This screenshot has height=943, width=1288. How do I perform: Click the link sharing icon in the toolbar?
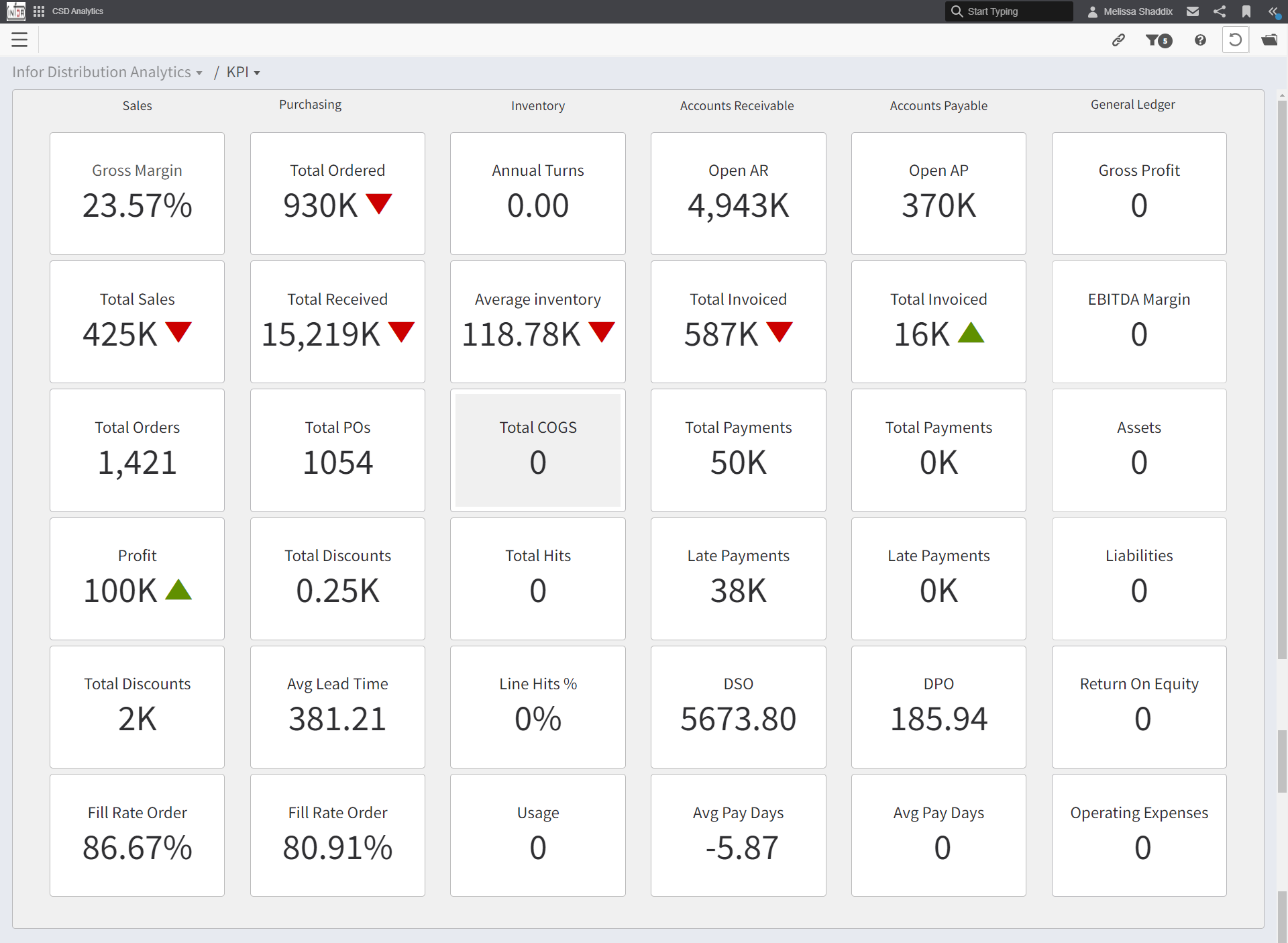(1118, 40)
